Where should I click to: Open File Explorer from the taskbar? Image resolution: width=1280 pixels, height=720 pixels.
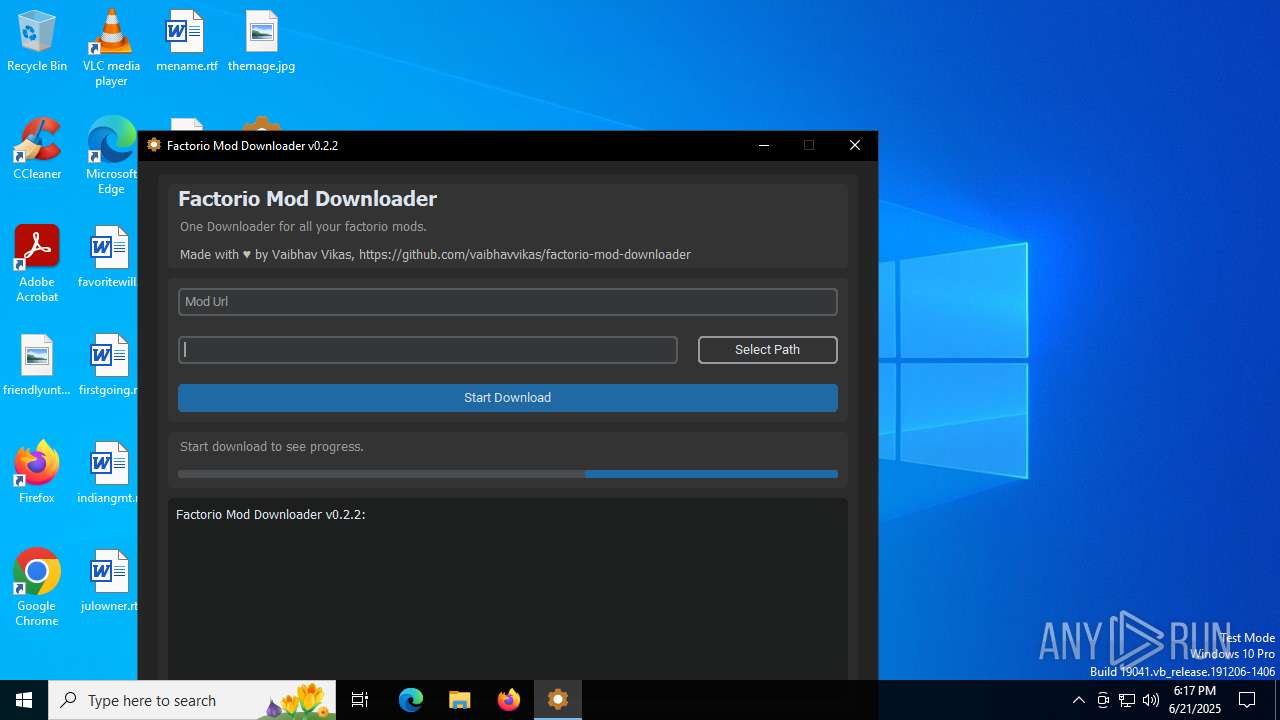(460, 700)
